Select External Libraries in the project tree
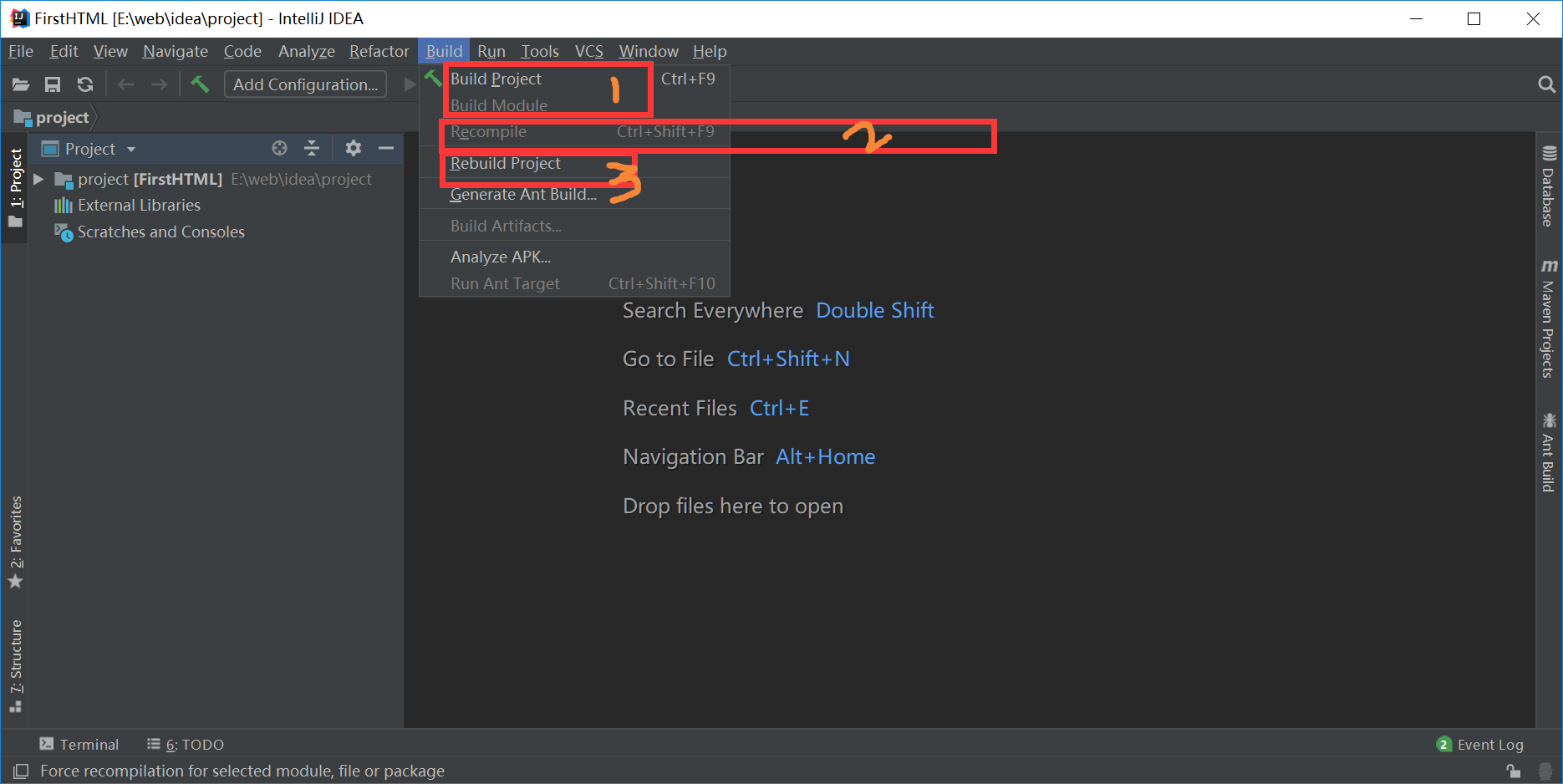Screen dimensions: 1563x784 [x=138, y=205]
